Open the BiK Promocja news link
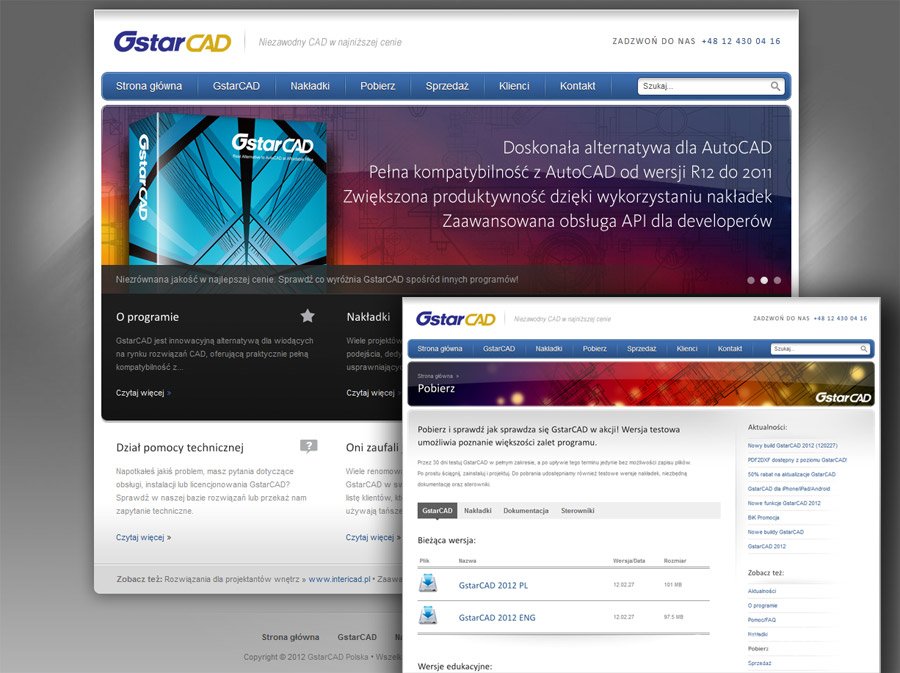The width and height of the screenshot is (900, 673). pos(763,518)
